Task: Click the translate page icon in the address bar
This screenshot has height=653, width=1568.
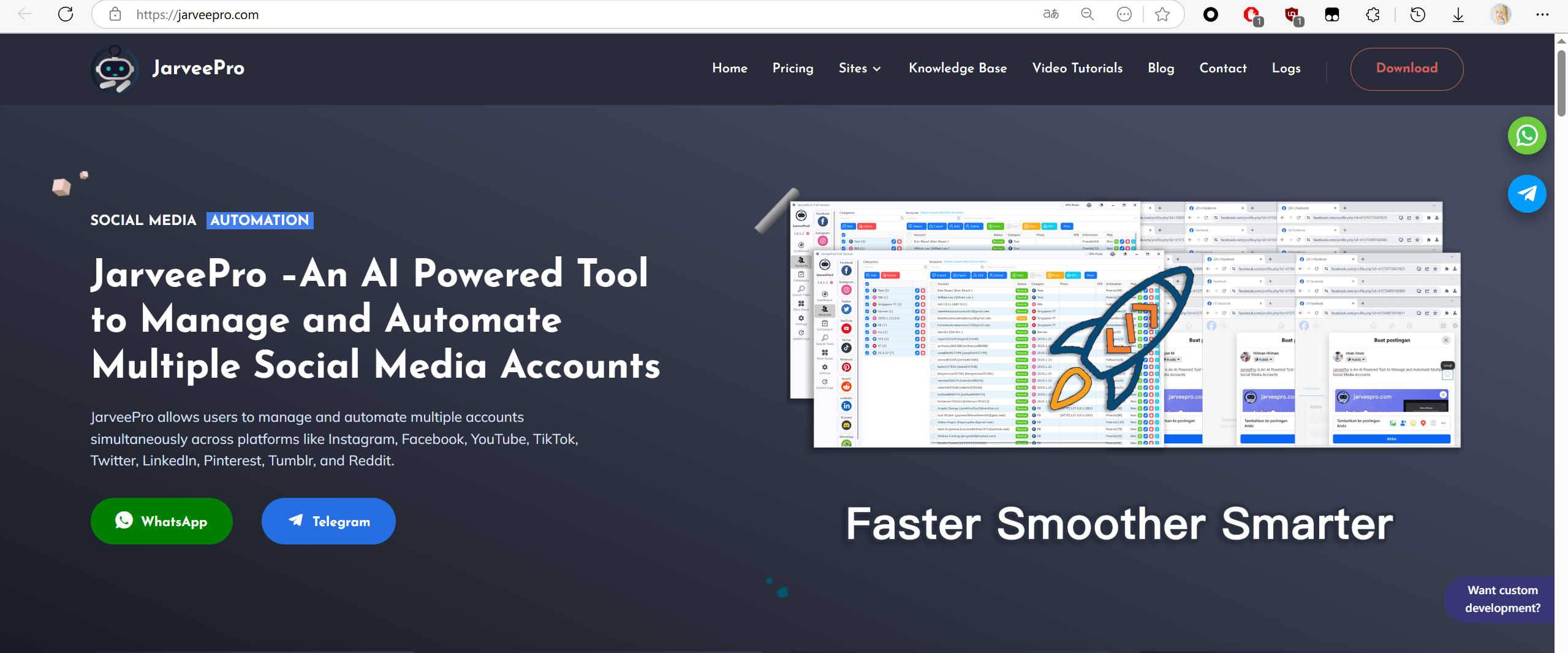Action: point(1051,14)
